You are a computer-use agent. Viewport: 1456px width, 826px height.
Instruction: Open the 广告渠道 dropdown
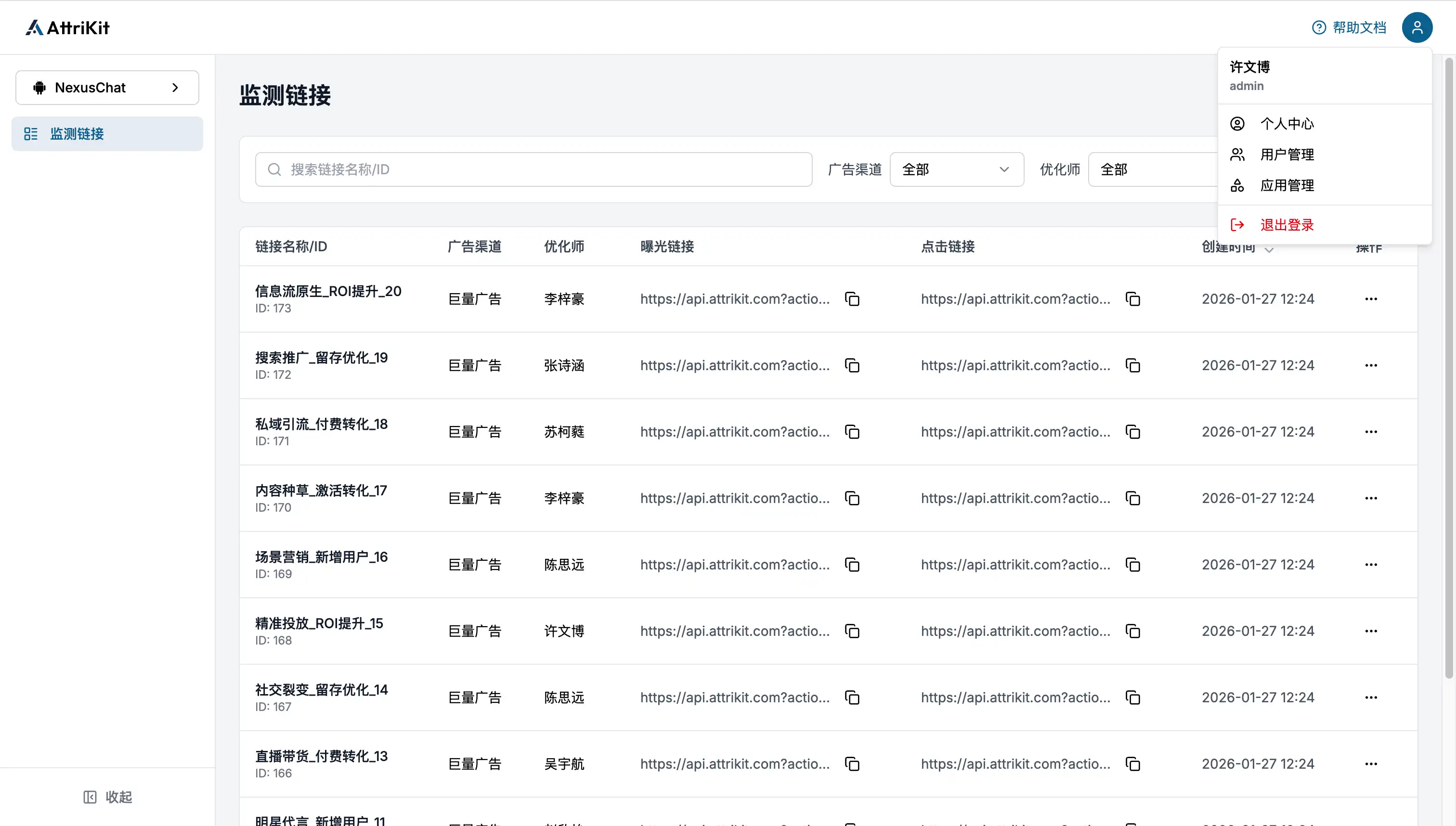click(x=956, y=169)
